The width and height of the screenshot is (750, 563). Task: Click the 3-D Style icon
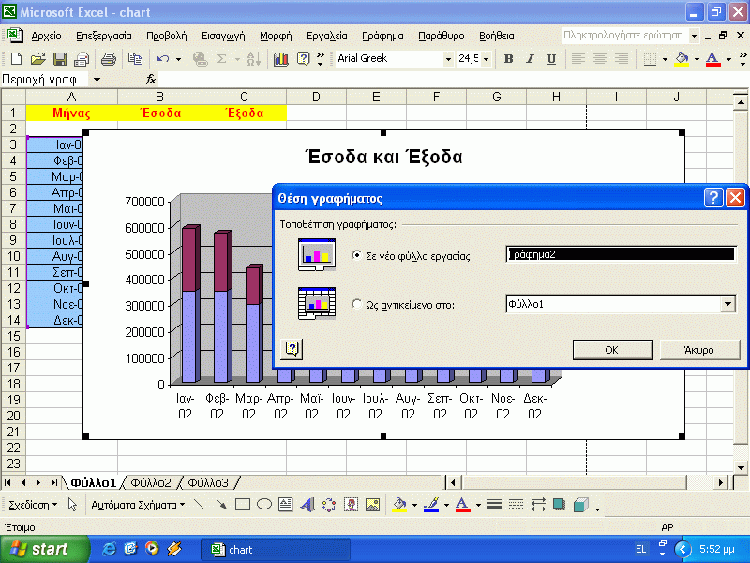pyautogui.click(x=581, y=505)
